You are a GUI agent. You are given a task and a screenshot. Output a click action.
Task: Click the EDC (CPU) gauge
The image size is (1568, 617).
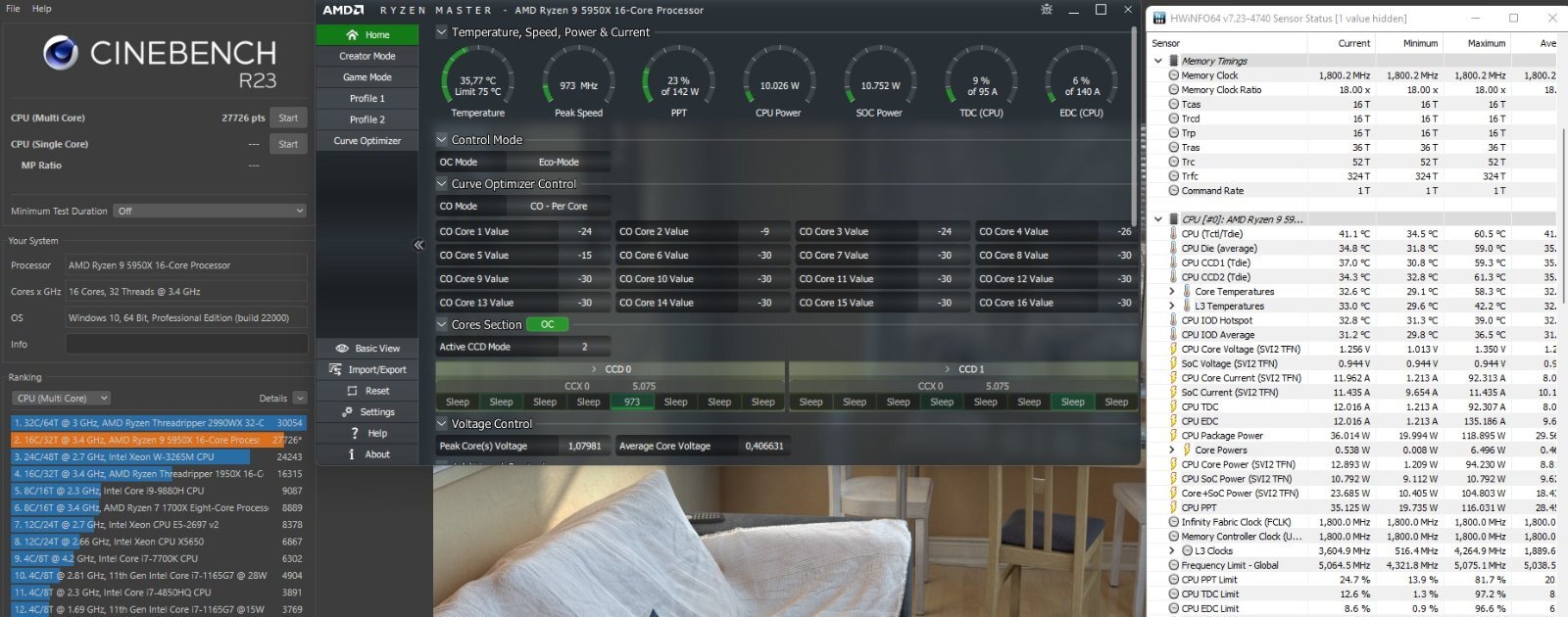pos(1082,83)
